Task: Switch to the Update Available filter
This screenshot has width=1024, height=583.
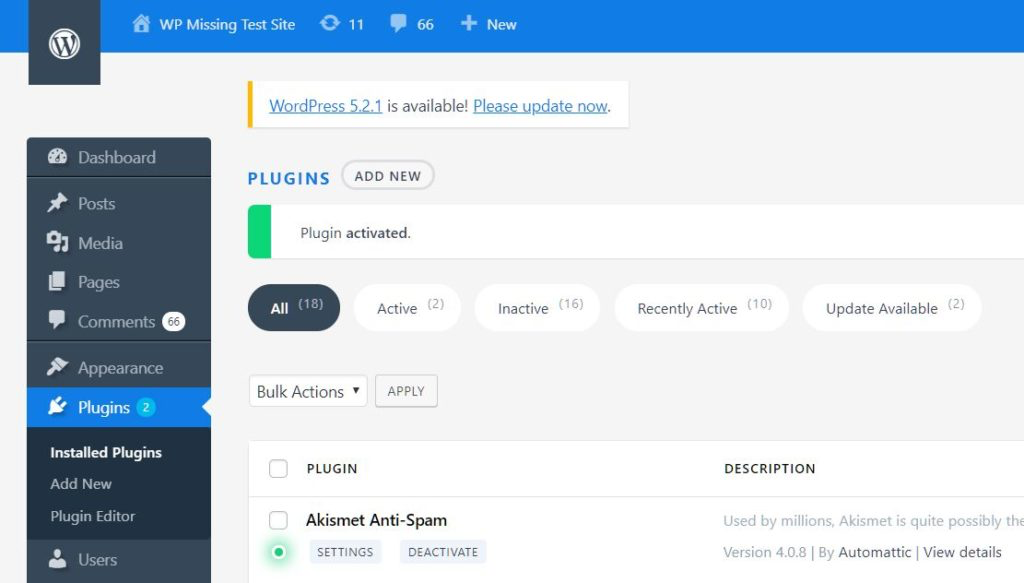Action: [891, 308]
